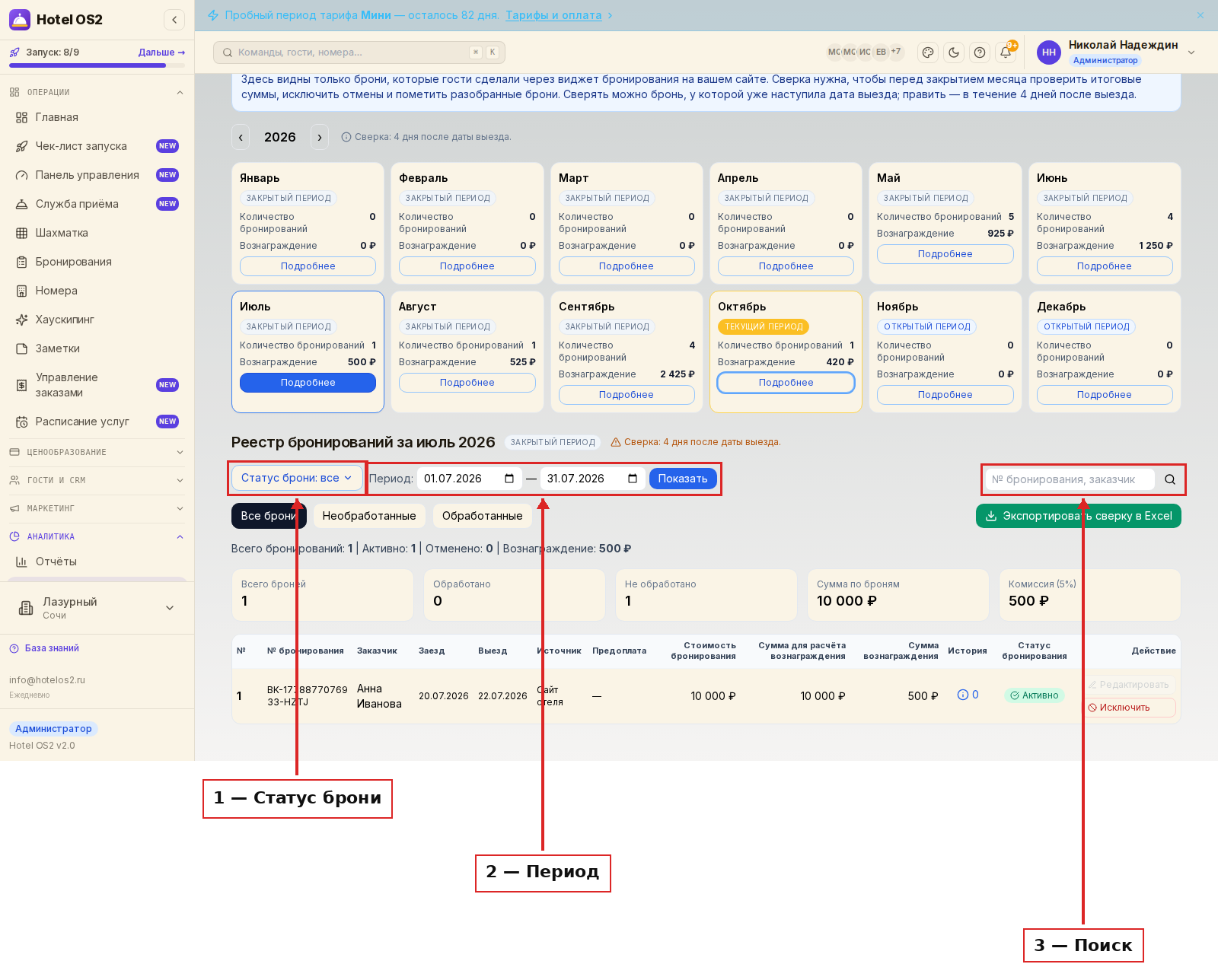1218x980 pixels.
Task: Click the Показать button
Action: click(683, 479)
